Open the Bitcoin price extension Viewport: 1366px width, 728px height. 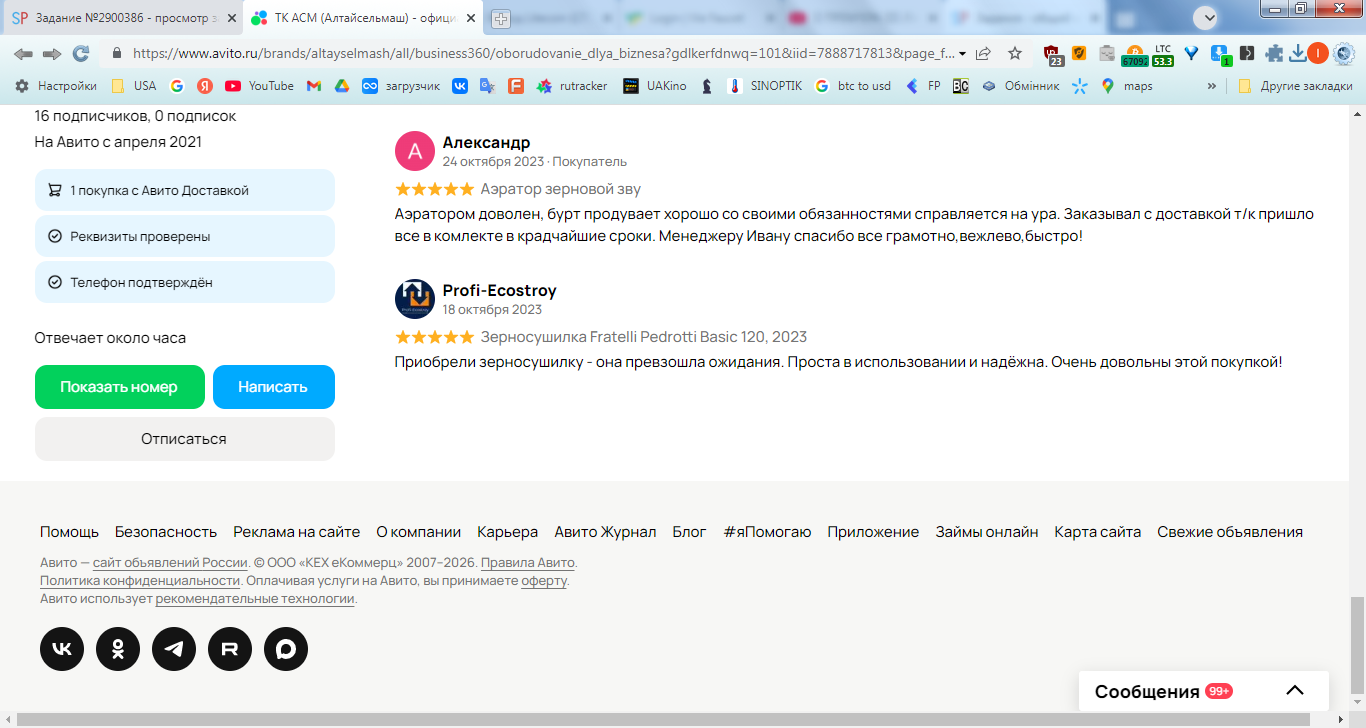coord(1134,55)
